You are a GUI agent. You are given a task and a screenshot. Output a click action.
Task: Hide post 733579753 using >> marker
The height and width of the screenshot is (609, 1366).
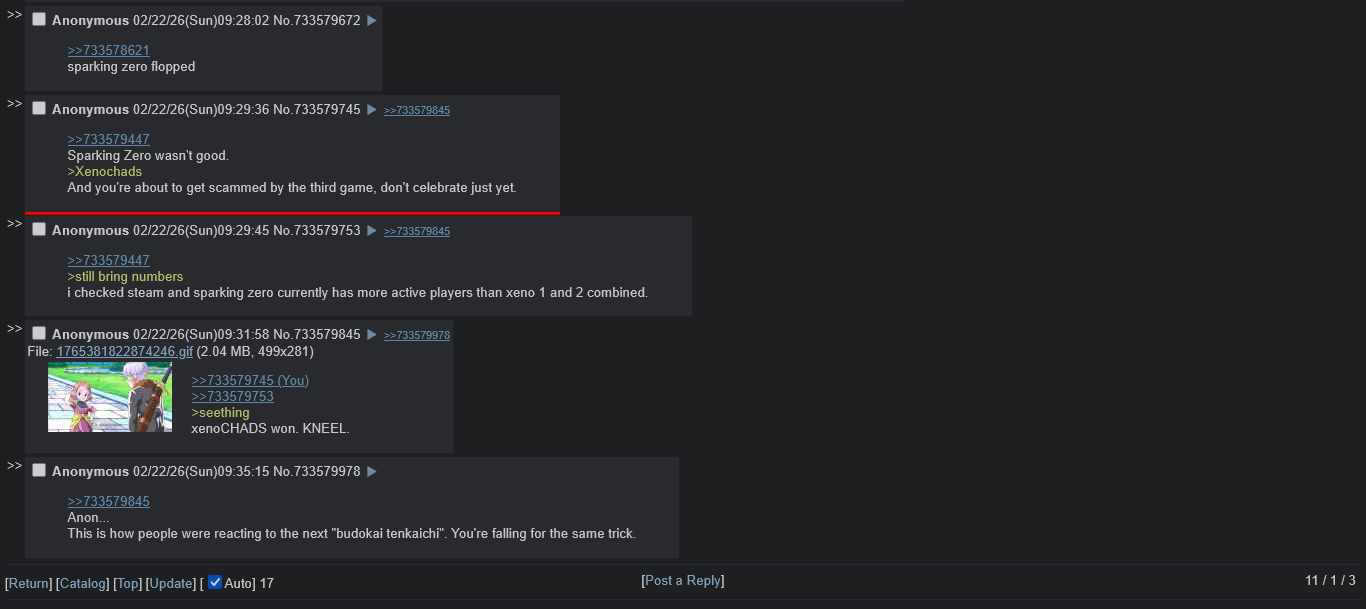tap(14, 224)
